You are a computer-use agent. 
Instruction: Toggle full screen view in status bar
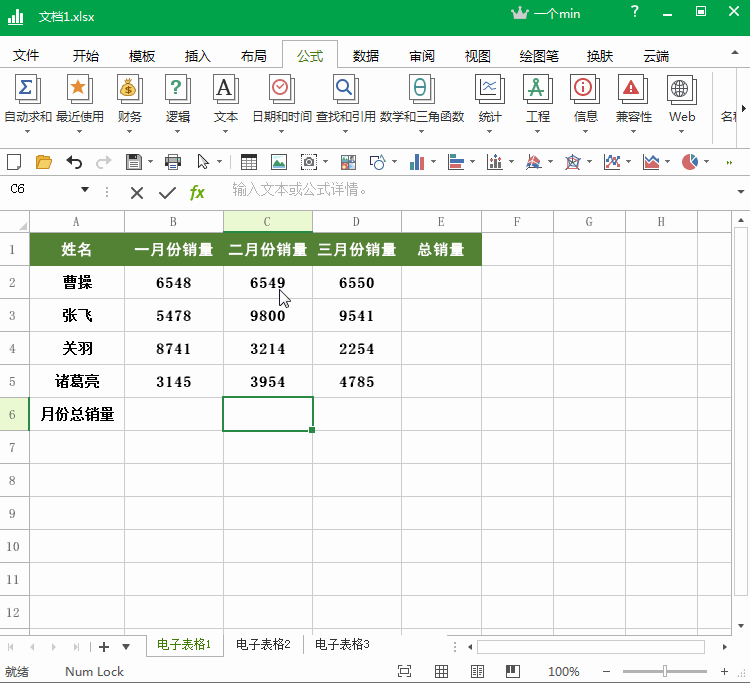tap(404, 671)
